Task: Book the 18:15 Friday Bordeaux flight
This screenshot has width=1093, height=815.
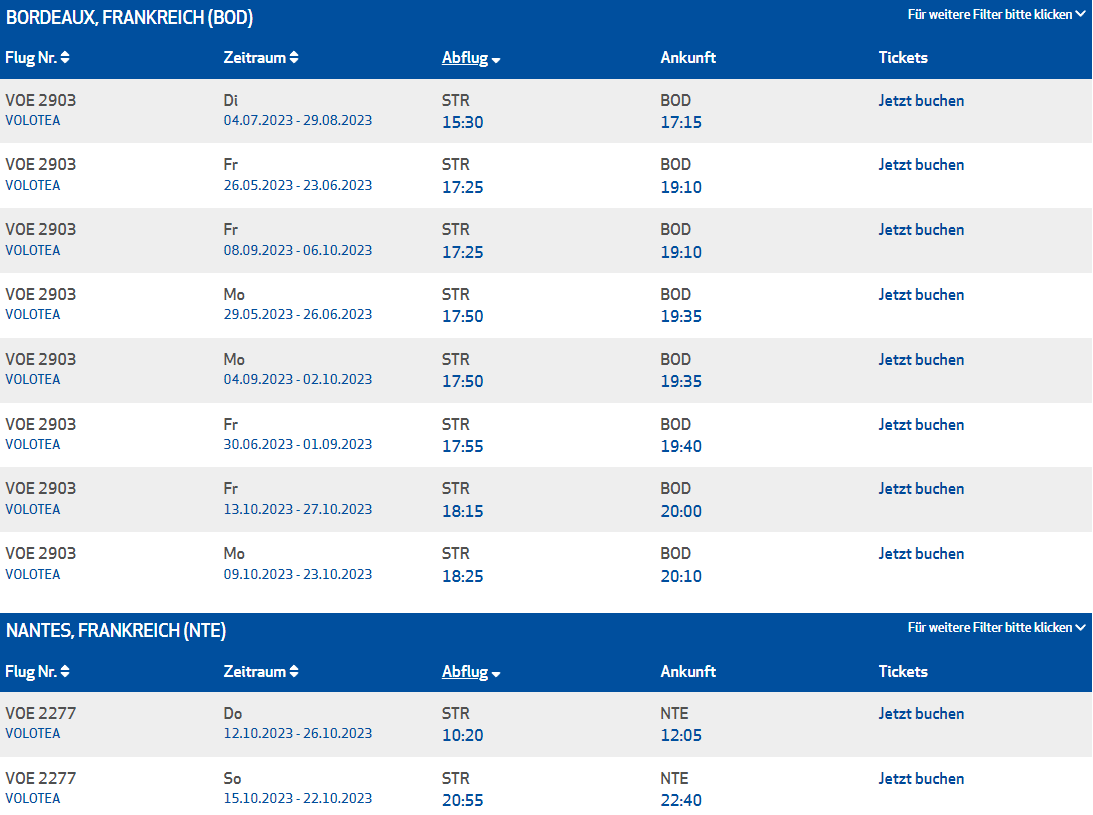Action: [x=921, y=489]
